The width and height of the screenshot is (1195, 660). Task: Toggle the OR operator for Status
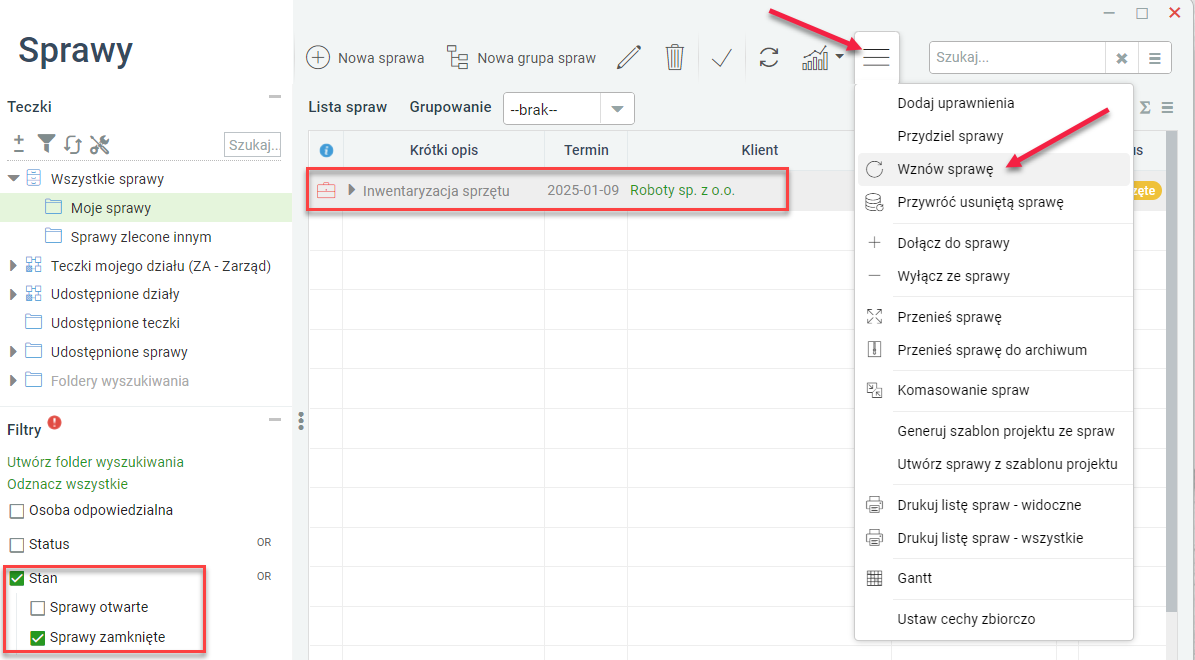(x=264, y=543)
